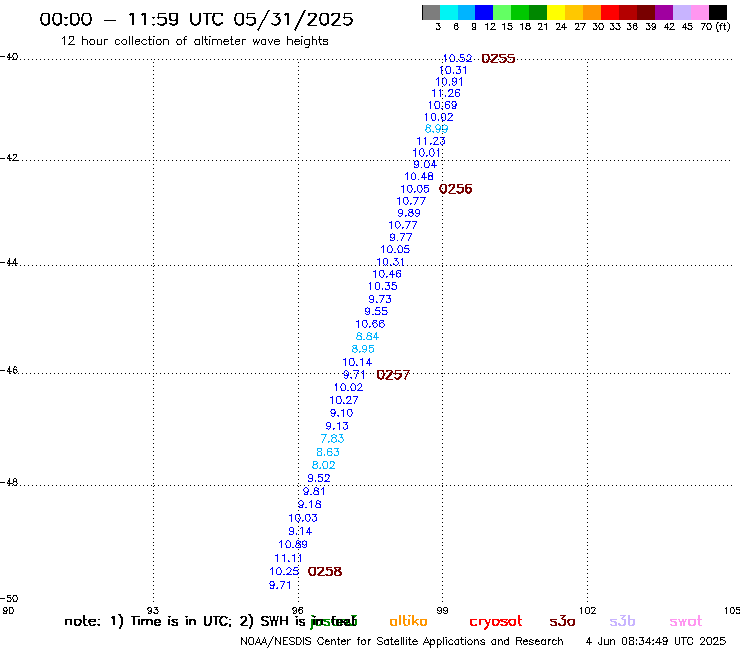
Task: Click the 10.25 value beside 0258
Action: pyautogui.click(x=284, y=572)
